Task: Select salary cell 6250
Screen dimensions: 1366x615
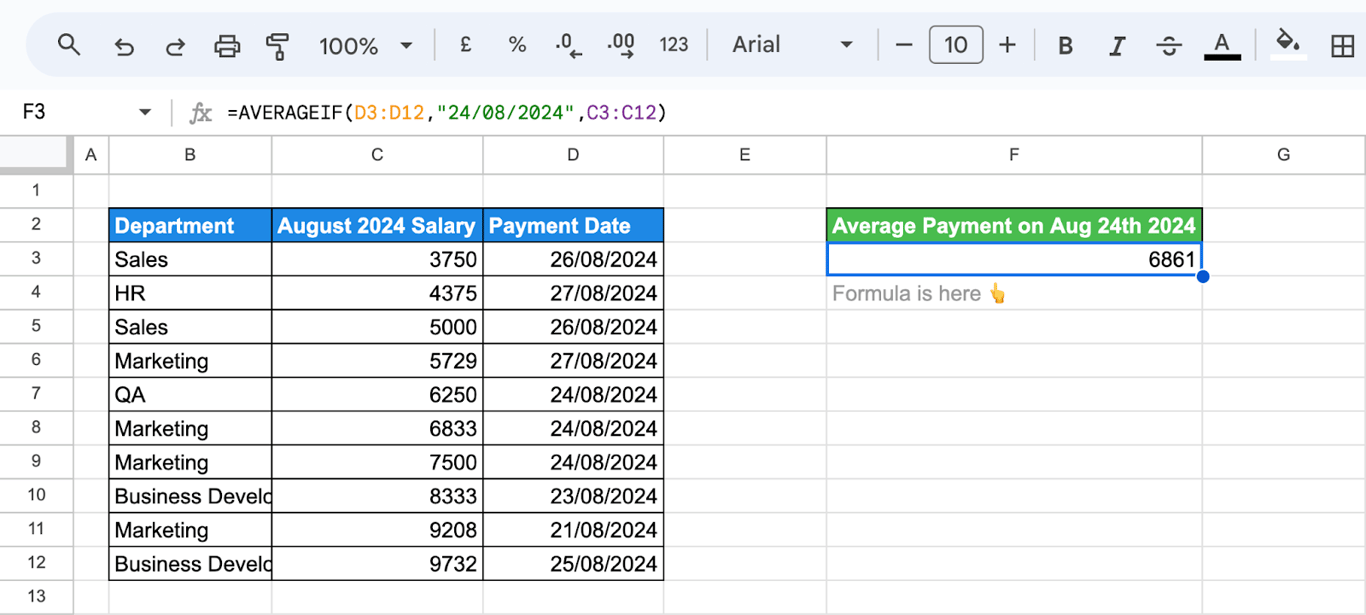Action: [x=377, y=394]
